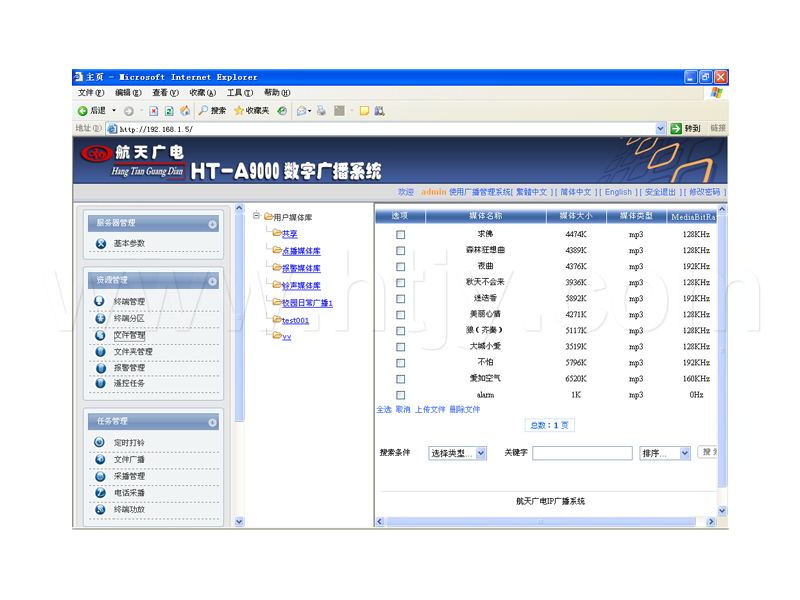Click the sidebar vertical scrollbar thumb
Screen dimensions: 800x600
pyautogui.click(x=239, y=317)
